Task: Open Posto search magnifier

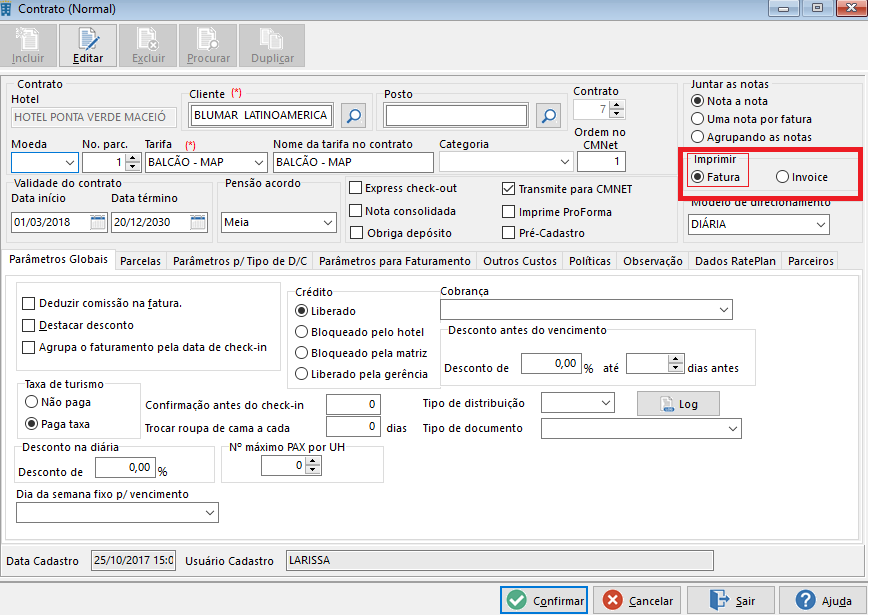Action: (549, 115)
